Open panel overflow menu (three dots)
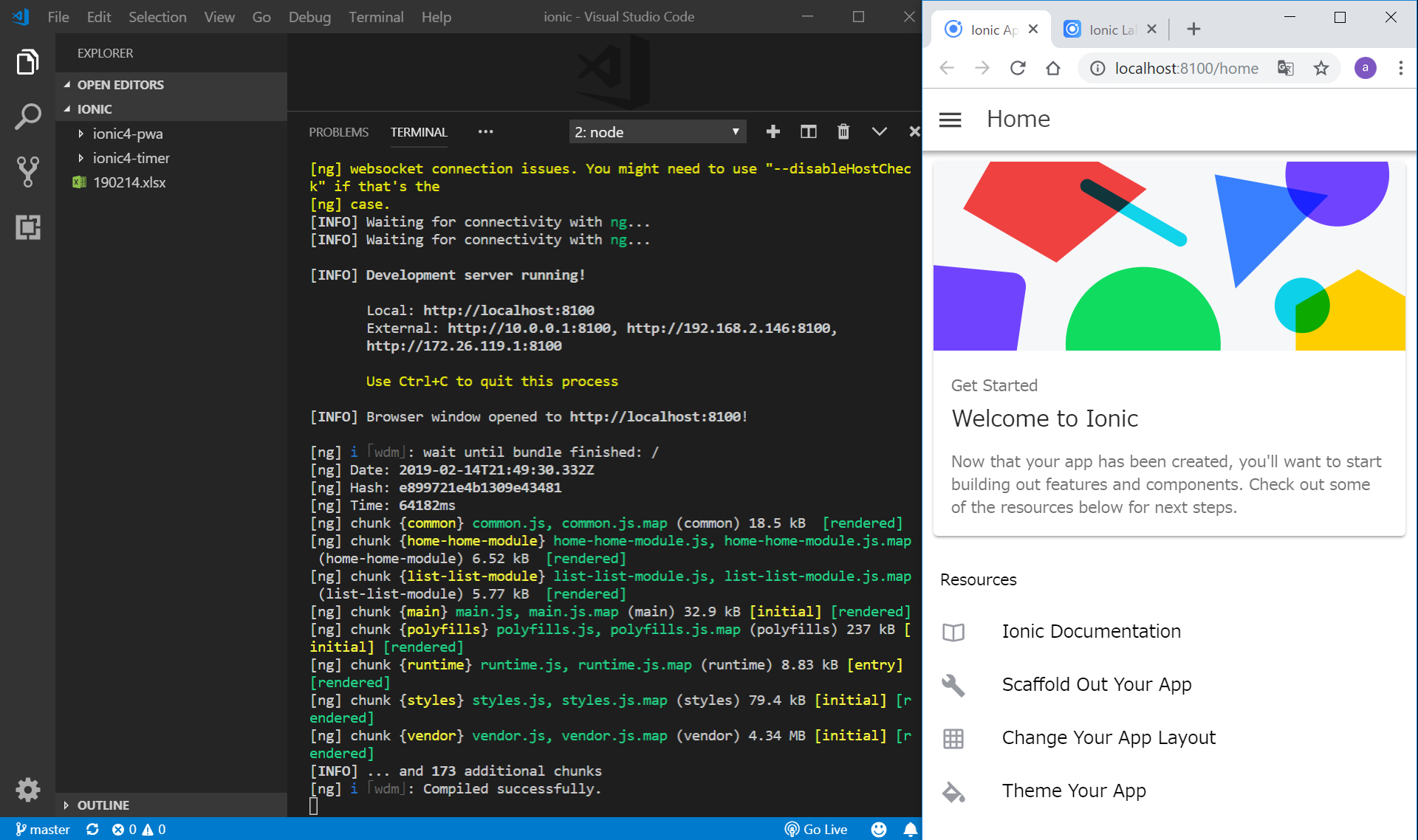The height and width of the screenshot is (840, 1418). pos(485,131)
